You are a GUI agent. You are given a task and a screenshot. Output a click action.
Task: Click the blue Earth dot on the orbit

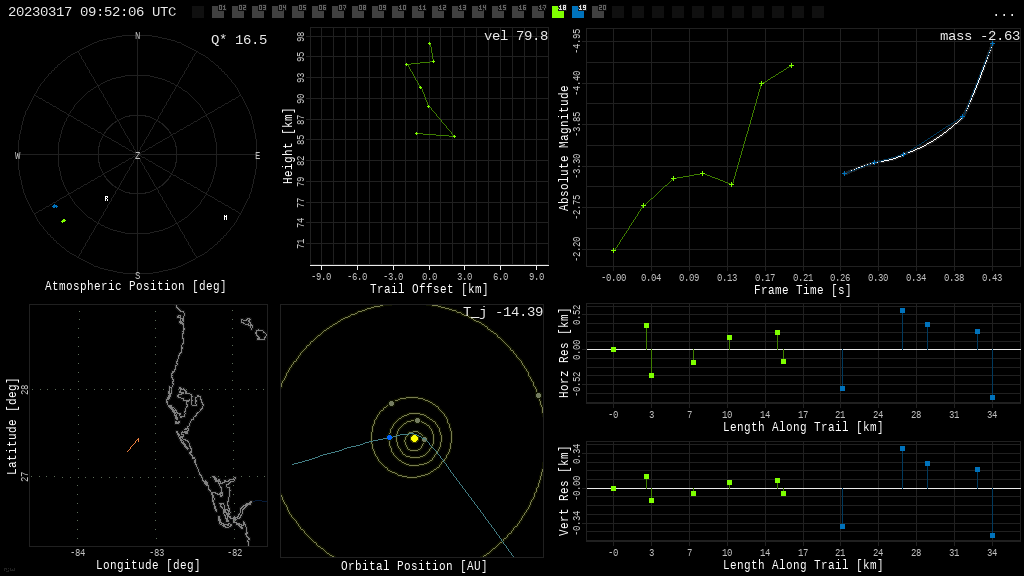pyautogui.click(x=390, y=438)
